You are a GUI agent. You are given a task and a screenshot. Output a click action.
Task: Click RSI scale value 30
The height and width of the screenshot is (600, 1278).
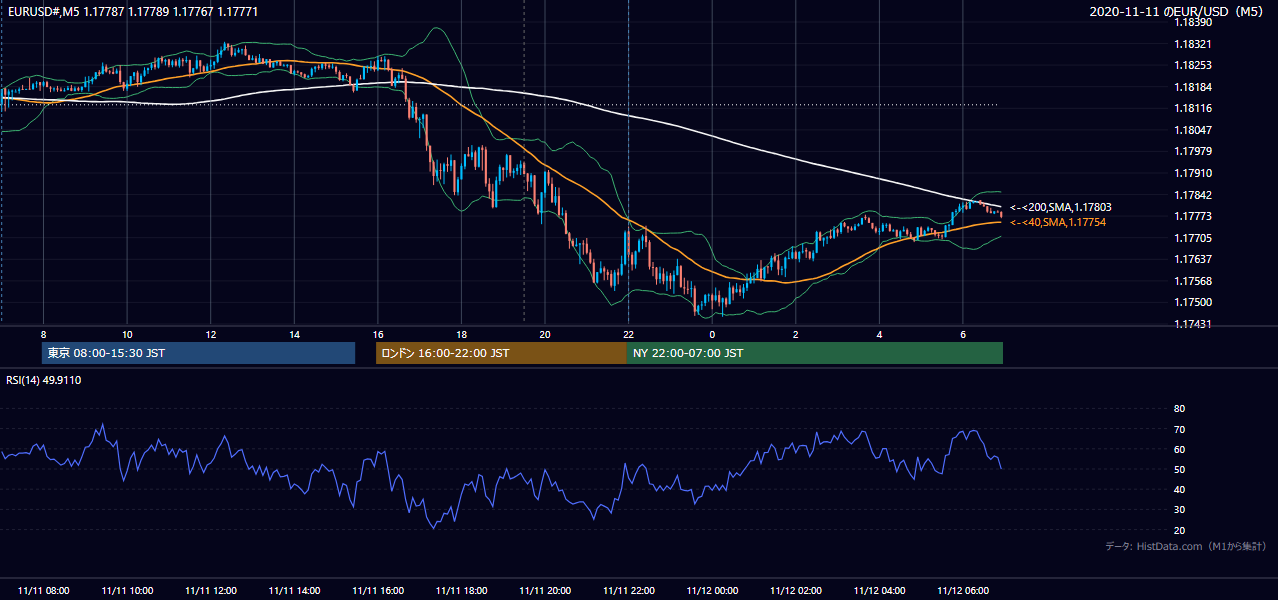pos(1179,510)
